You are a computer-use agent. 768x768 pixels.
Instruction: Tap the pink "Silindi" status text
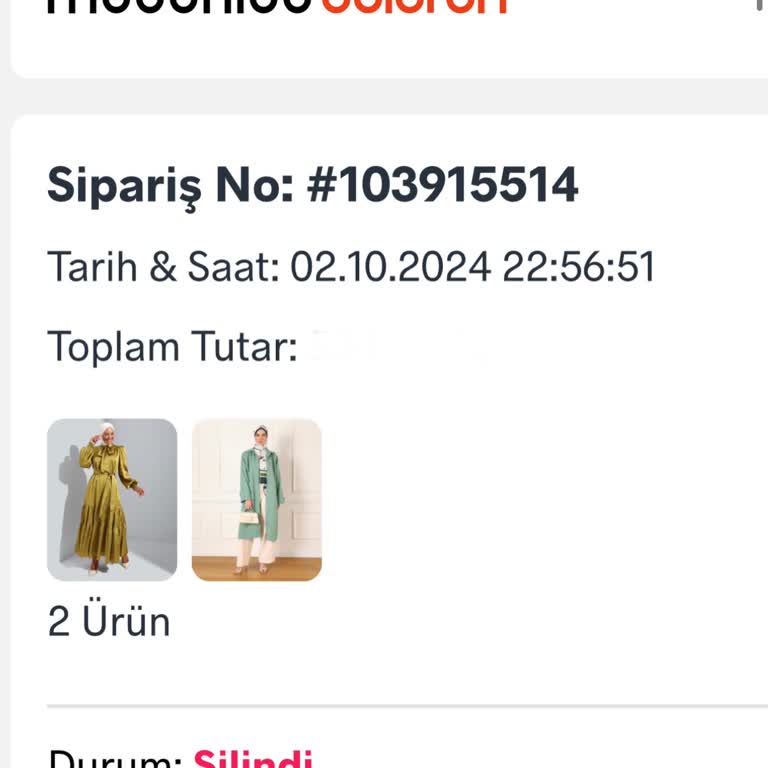point(252,760)
